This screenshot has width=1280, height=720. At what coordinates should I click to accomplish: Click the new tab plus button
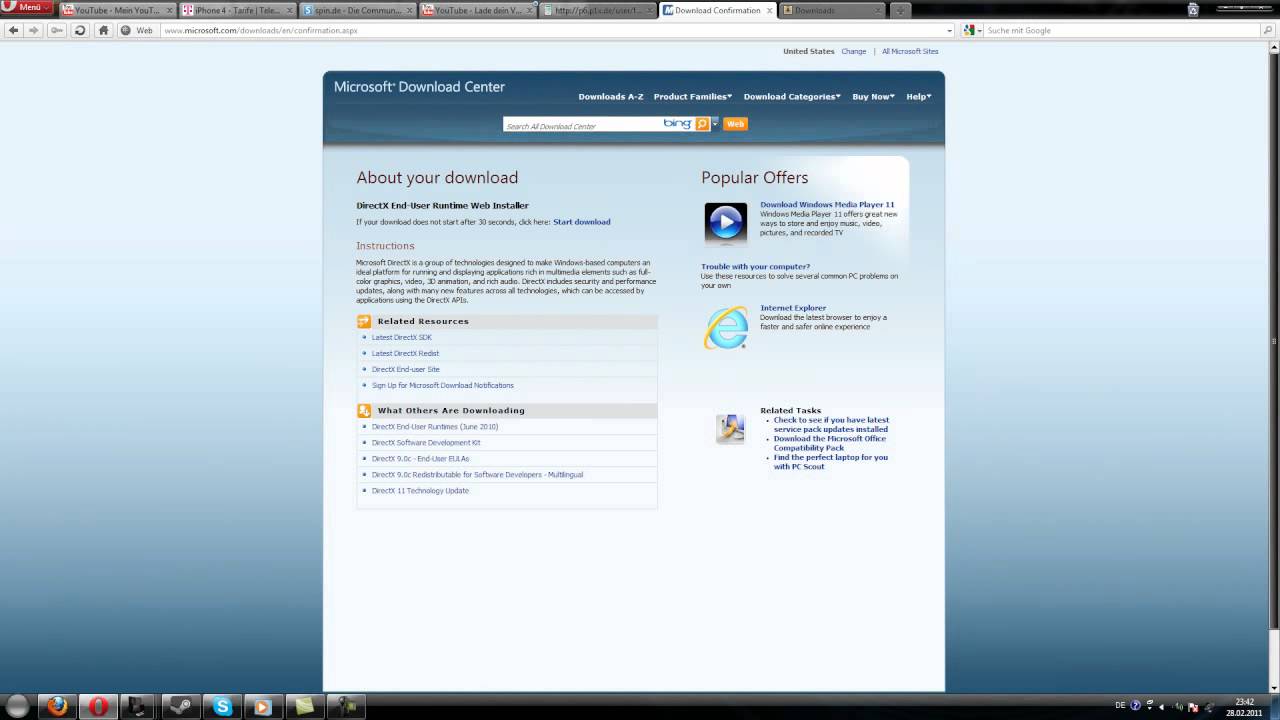click(899, 10)
